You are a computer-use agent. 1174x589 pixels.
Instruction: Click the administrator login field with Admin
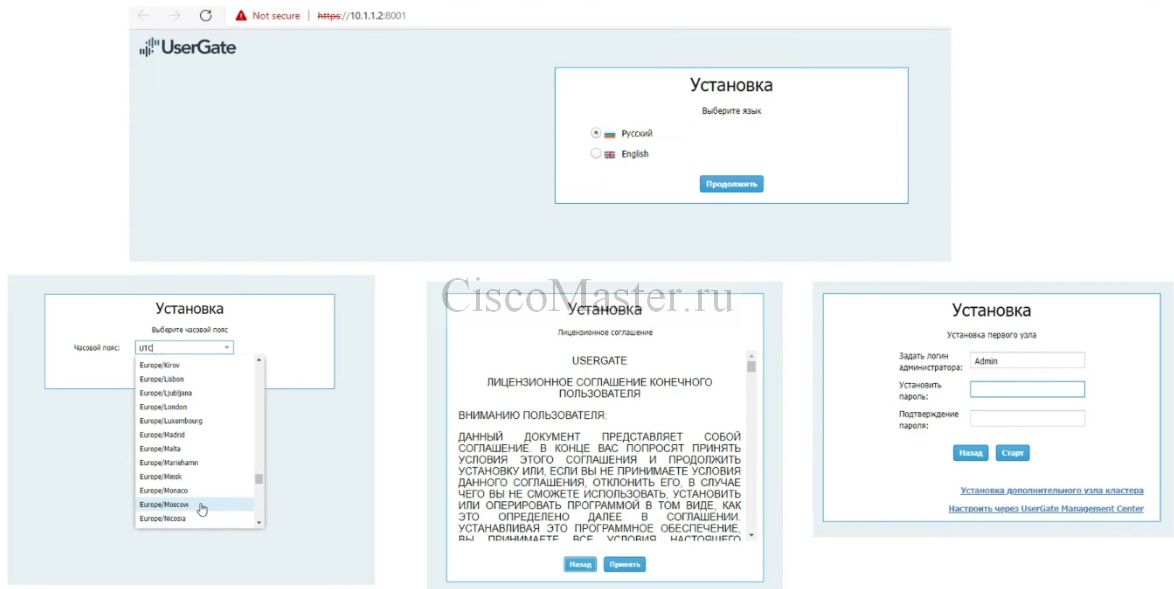(1027, 361)
